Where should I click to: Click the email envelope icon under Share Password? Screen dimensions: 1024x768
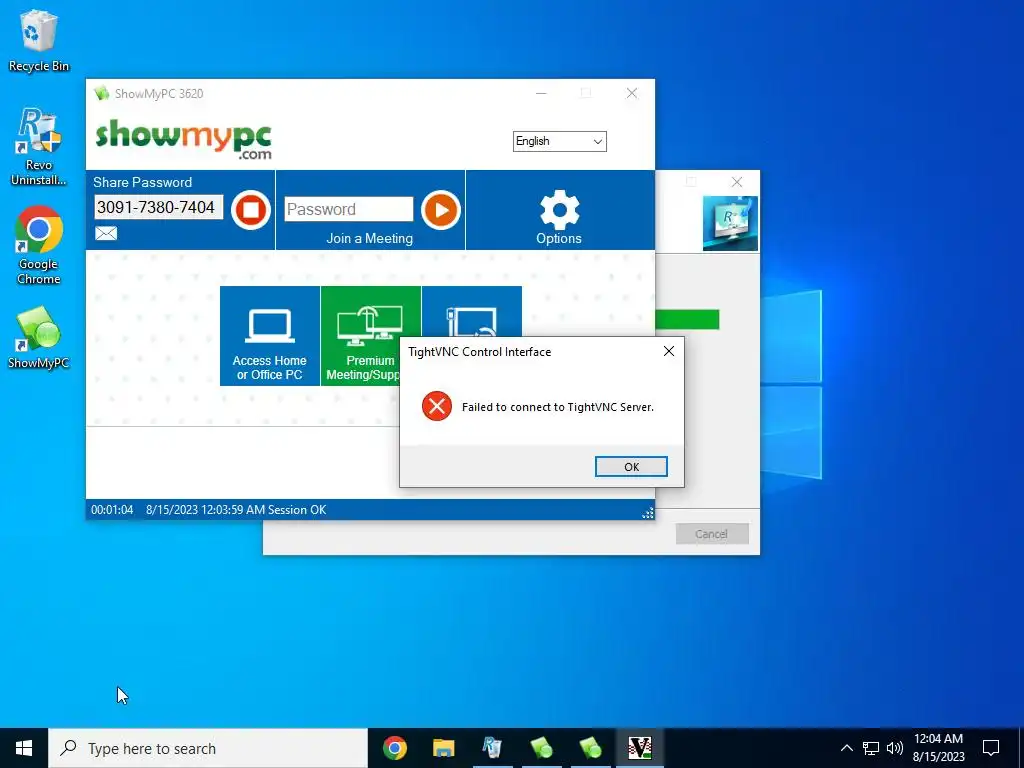click(x=106, y=233)
